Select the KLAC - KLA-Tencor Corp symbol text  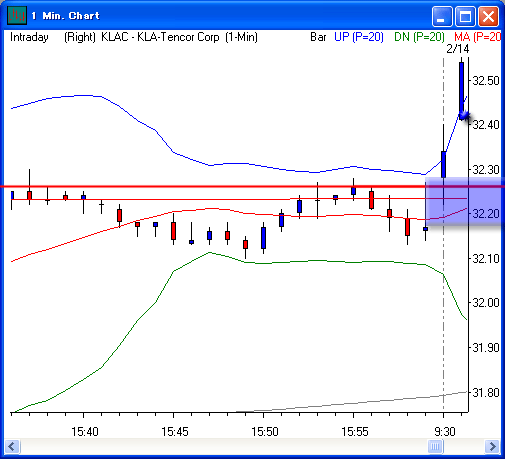coord(160,37)
